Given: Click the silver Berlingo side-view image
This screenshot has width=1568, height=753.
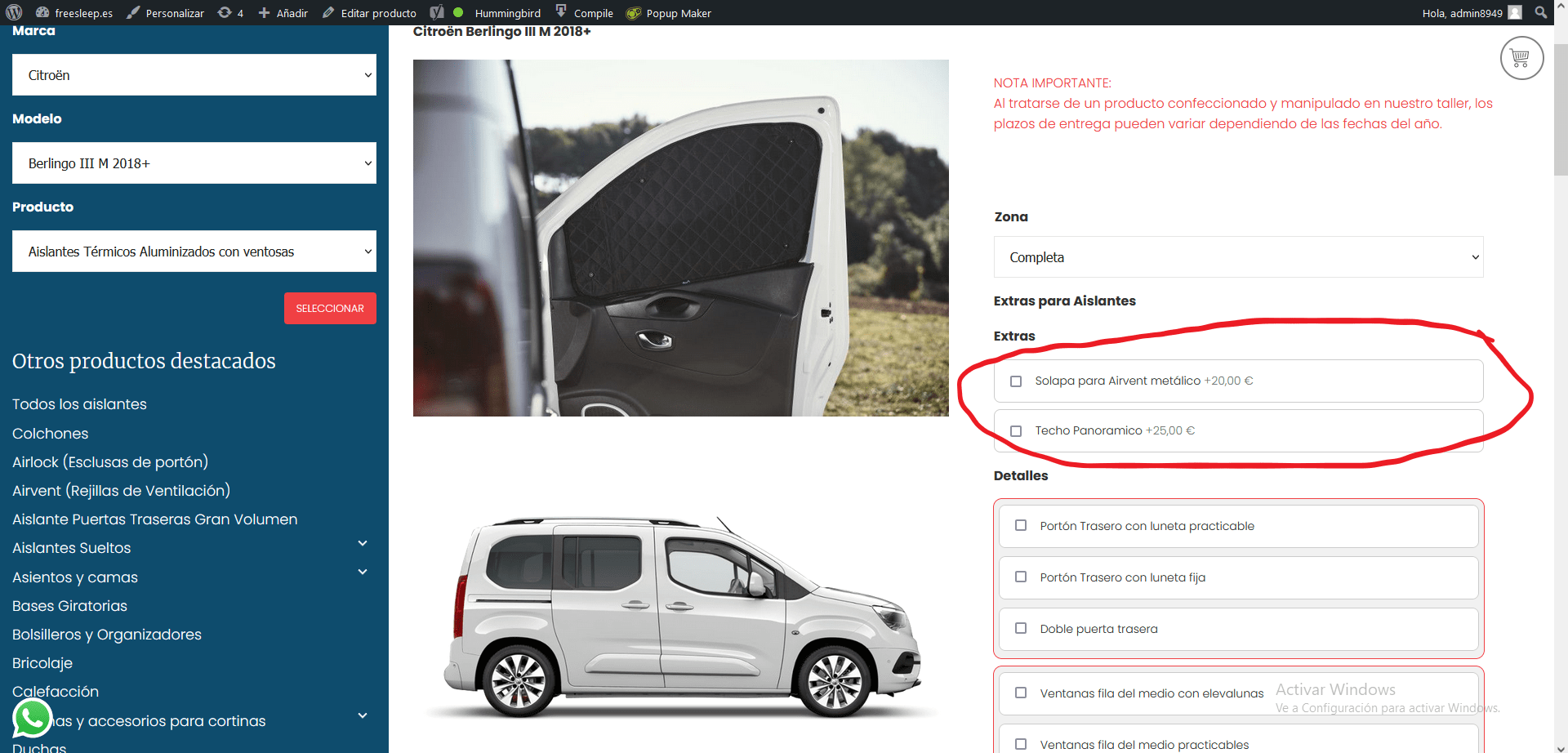Looking at the screenshot, I should (x=682, y=617).
